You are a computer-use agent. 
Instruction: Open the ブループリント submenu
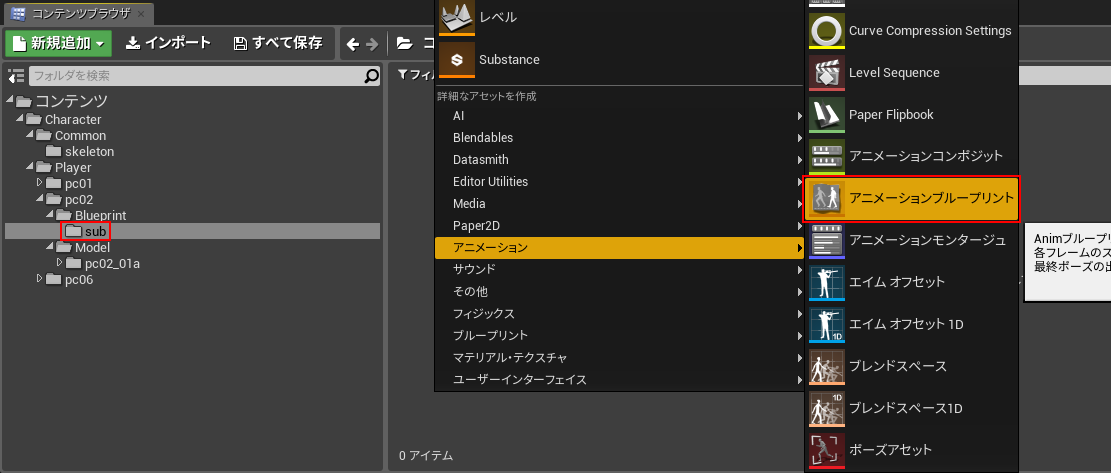[619, 335]
